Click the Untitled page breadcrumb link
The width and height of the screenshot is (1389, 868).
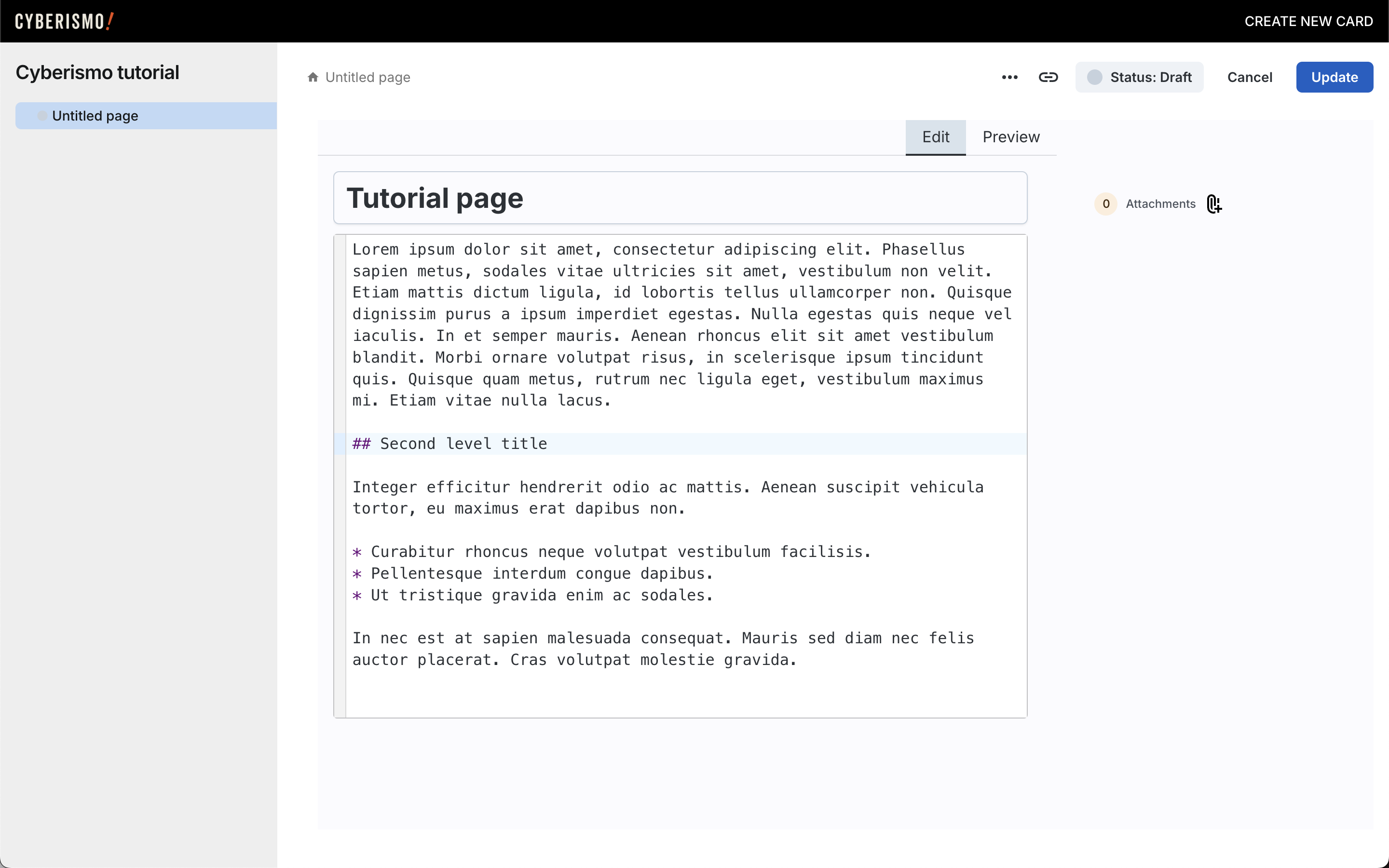pyautogui.click(x=368, y=77)
